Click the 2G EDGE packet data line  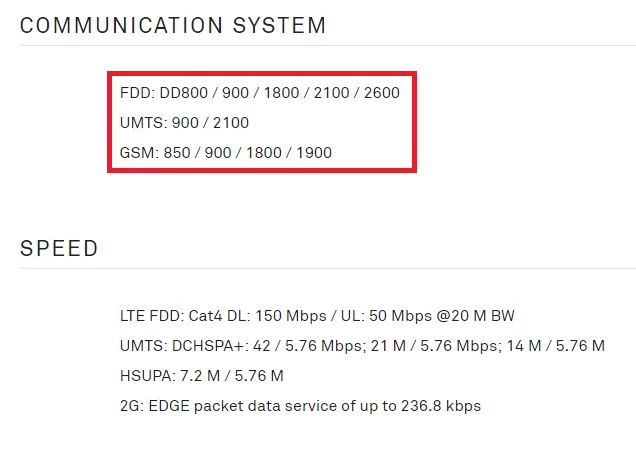[300, 406]
